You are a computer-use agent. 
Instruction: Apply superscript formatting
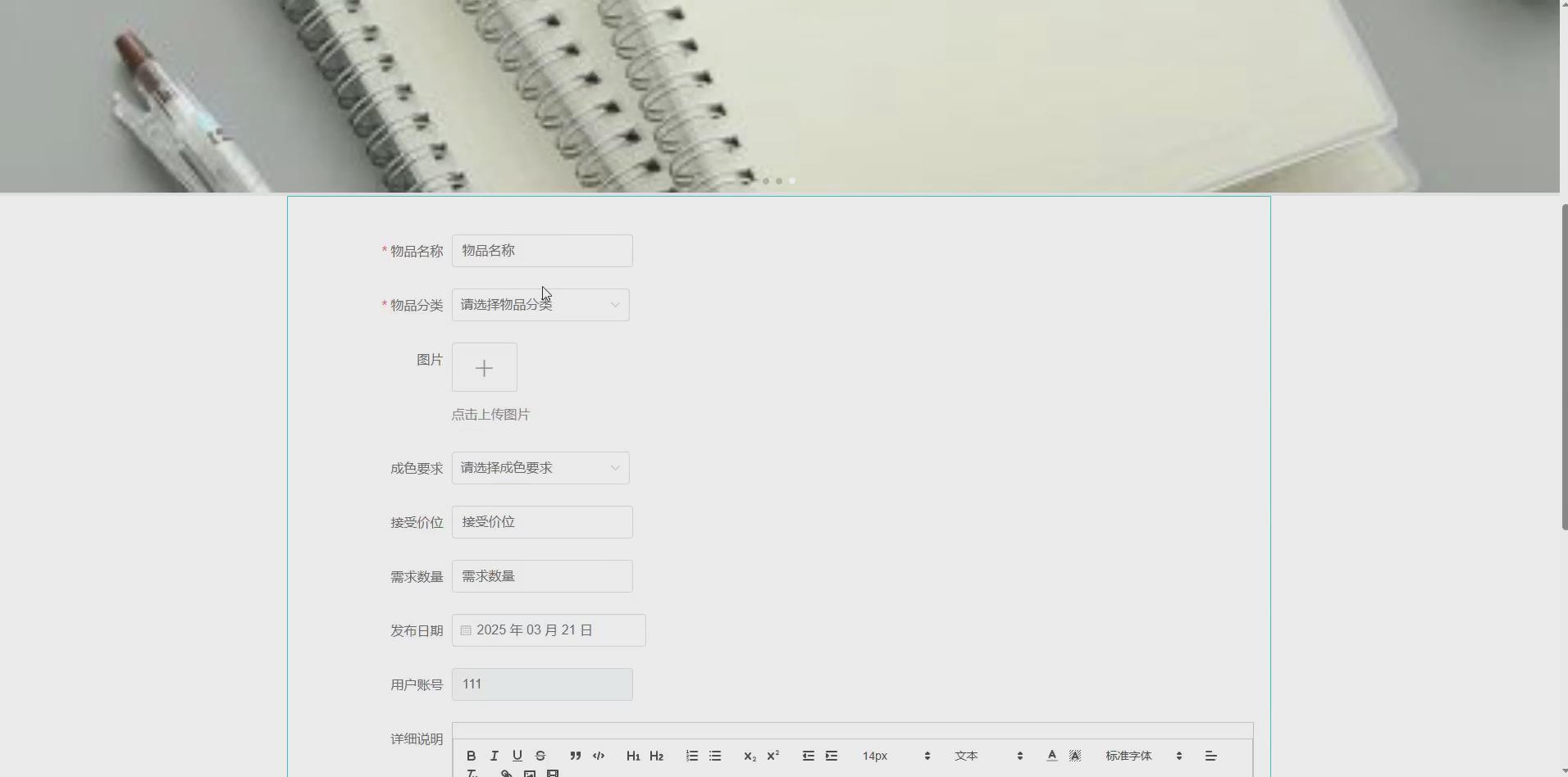pyautogui.click(x=772, y=756)
